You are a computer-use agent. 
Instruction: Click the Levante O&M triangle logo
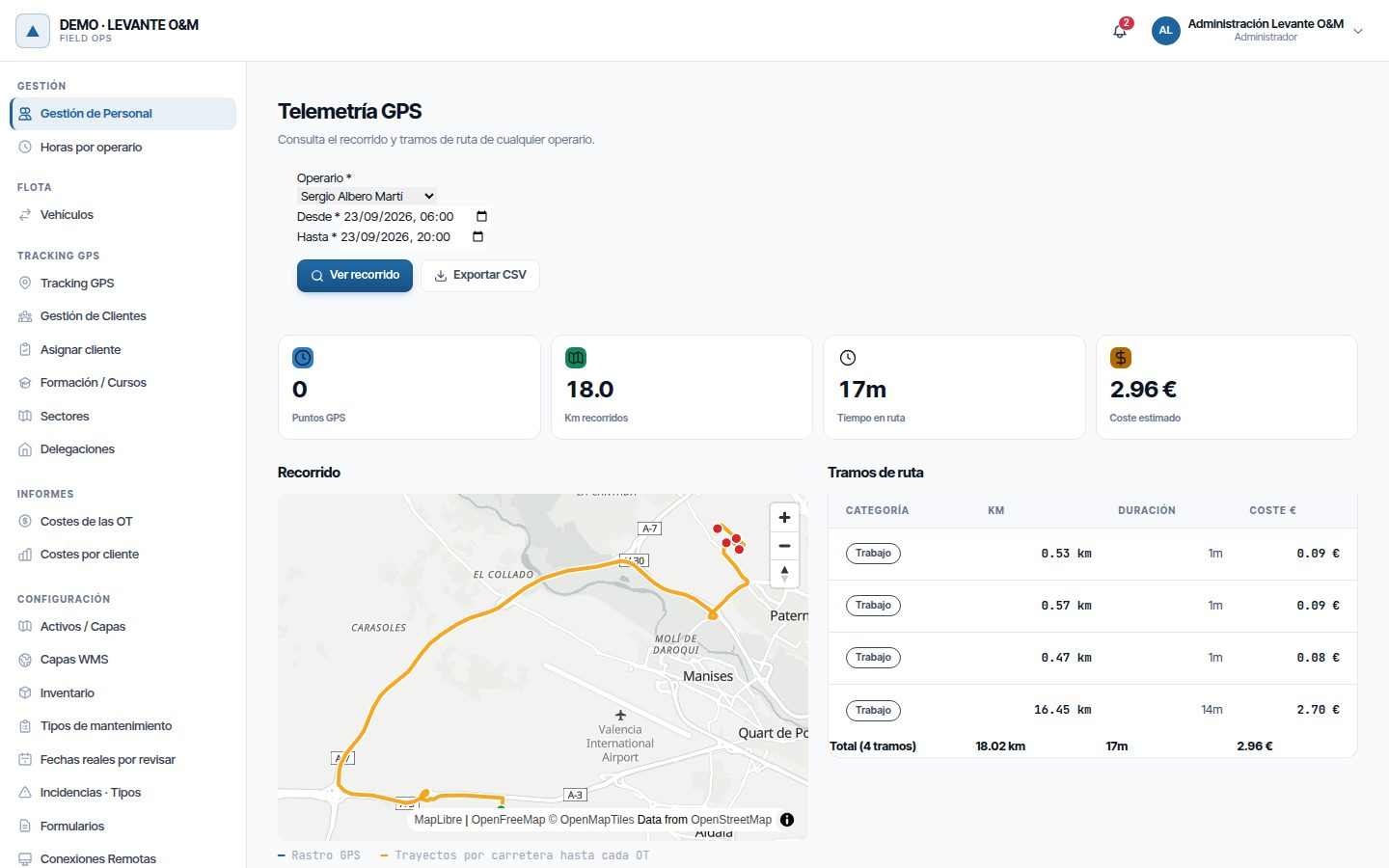[x=32, y=31]
